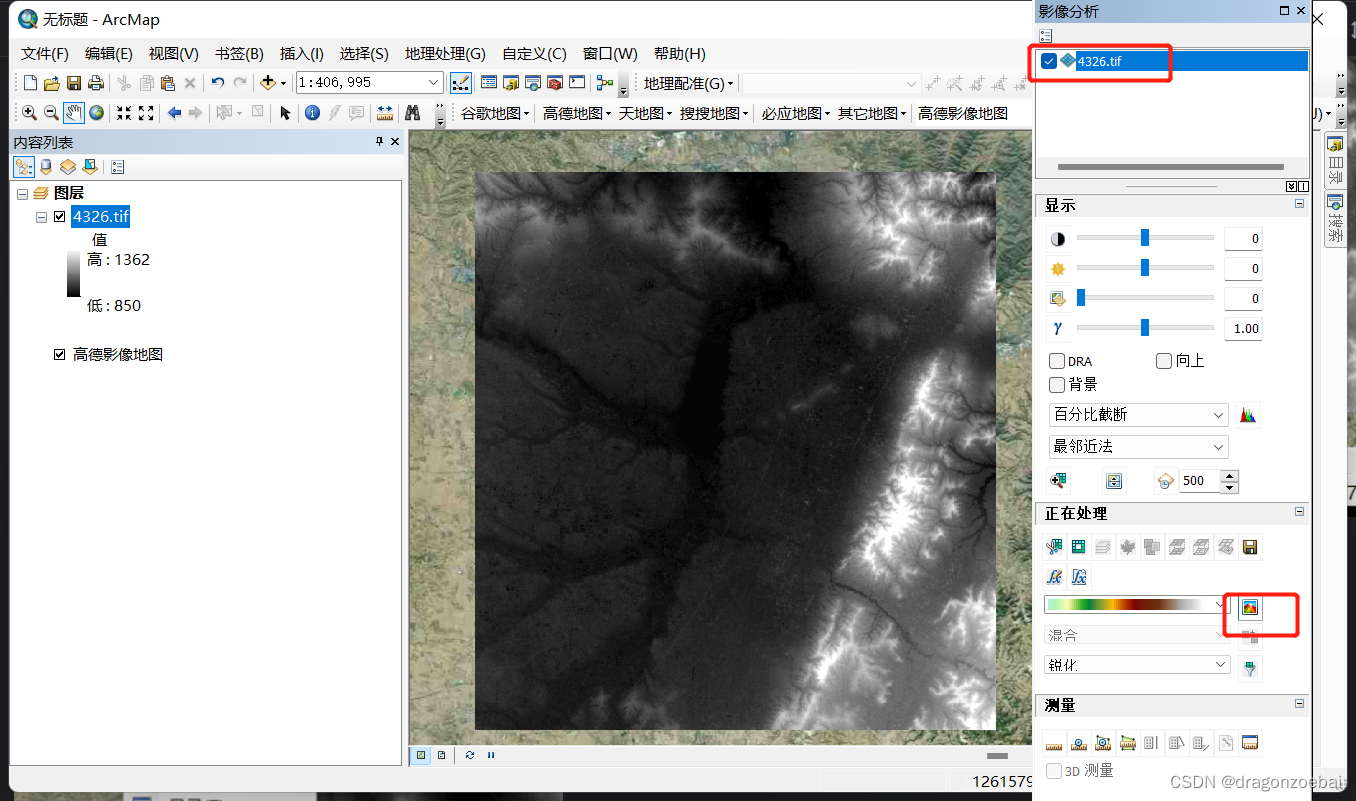Click the filter funnel icon below 锐化
Viewport: 1356px width, 801px height.
pyautogui.click(x=1250, y=668)
